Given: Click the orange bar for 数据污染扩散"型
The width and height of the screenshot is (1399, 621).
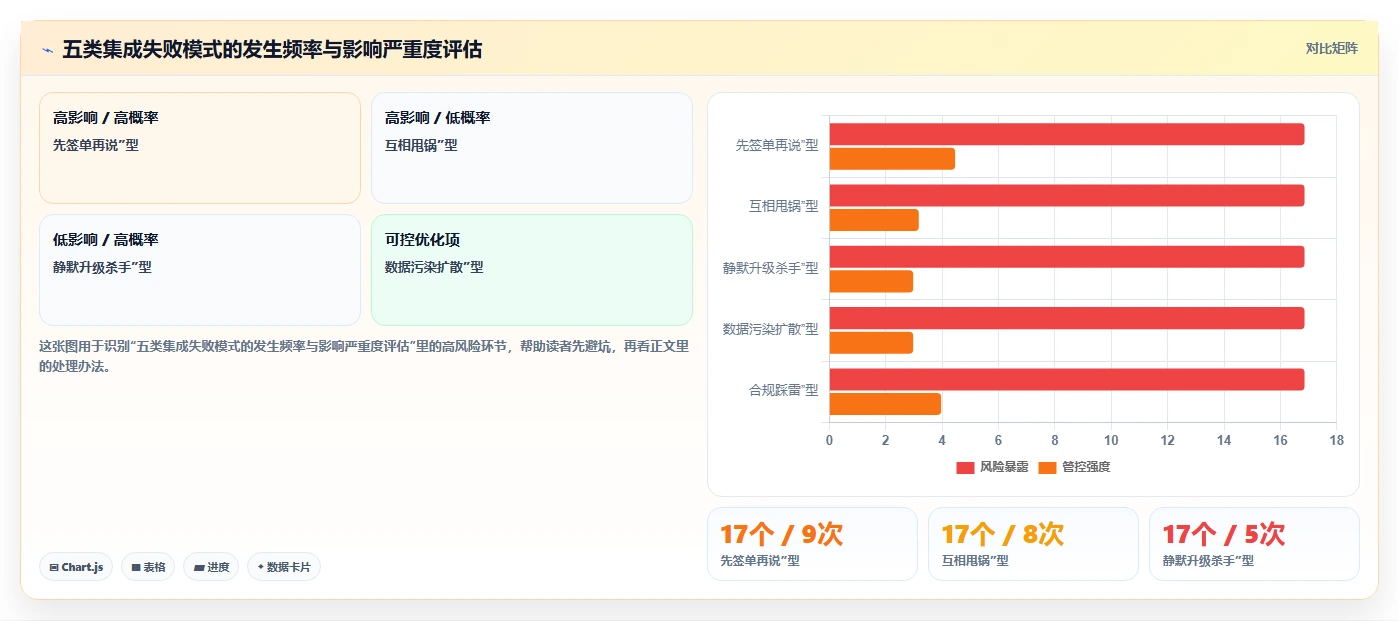Looking at the screenshot, I should (x=871, y=343).
